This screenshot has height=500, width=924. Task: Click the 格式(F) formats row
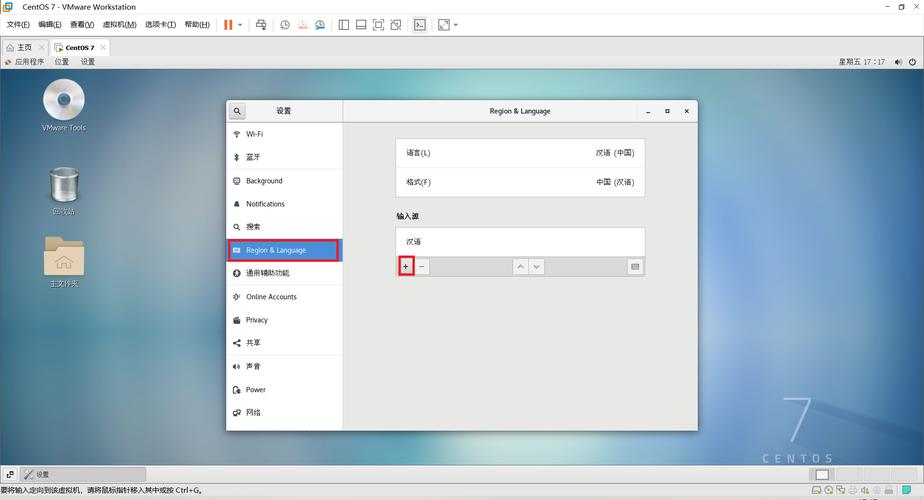point(520,182)
